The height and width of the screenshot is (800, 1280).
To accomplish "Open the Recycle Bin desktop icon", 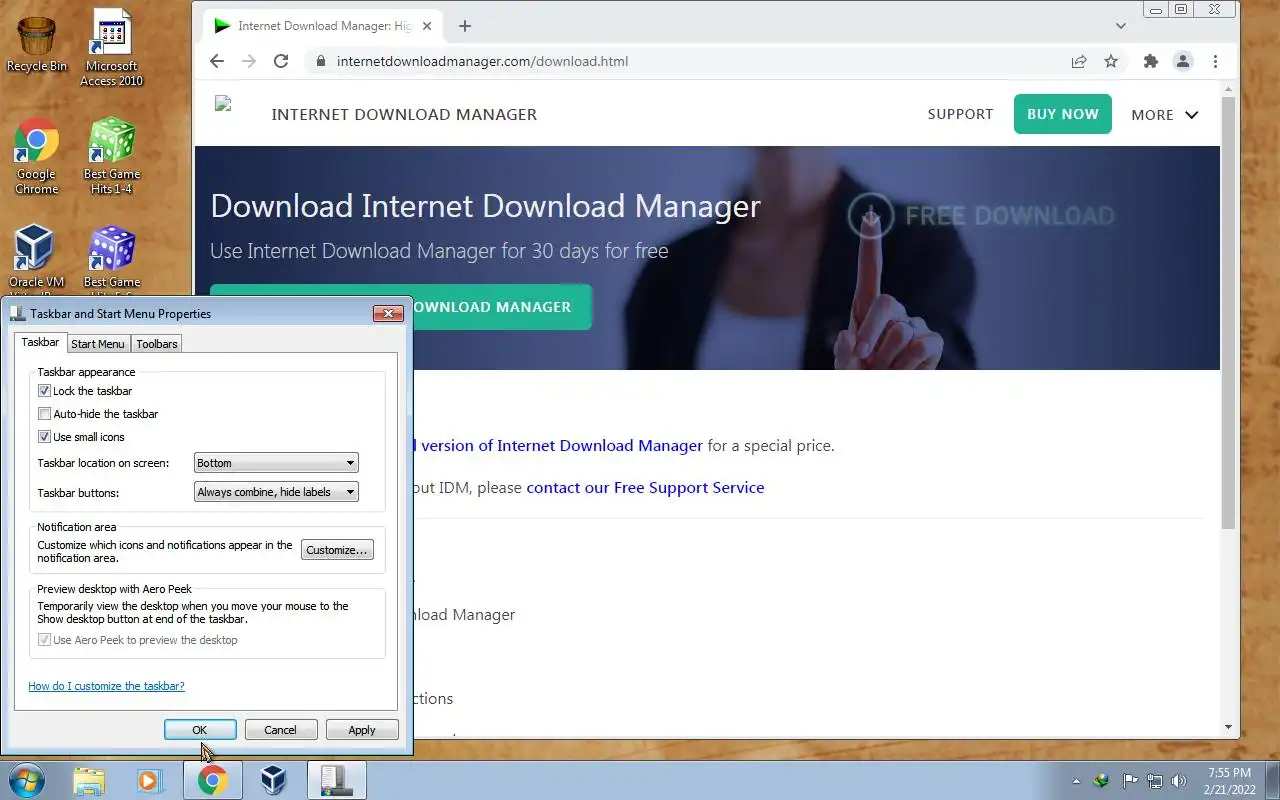I will [x=37, y=45].
